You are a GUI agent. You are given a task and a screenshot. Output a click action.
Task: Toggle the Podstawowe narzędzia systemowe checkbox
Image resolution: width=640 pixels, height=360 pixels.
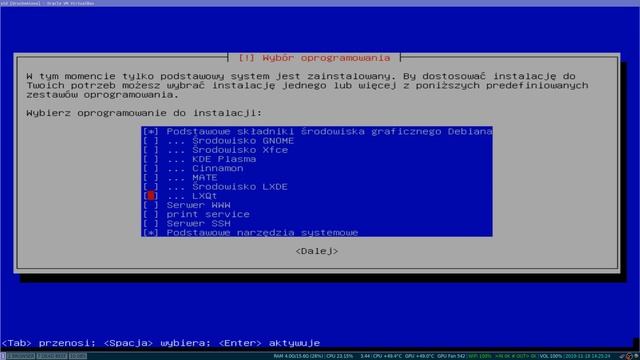[151, 233]
